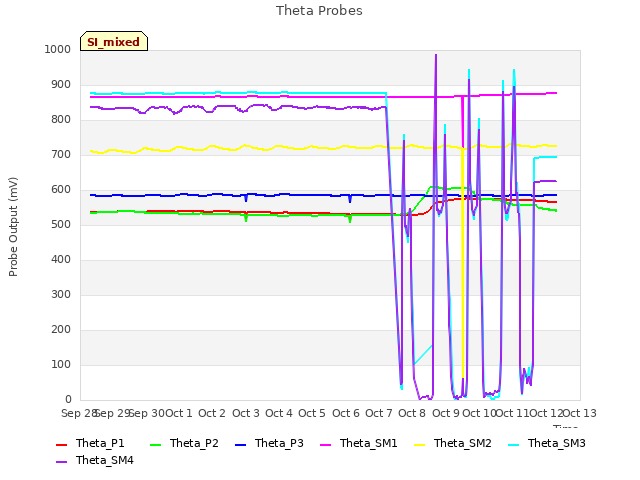Click the 400 y-axis tick label
This screenshot has height=480, width=640.
point(61,260)
